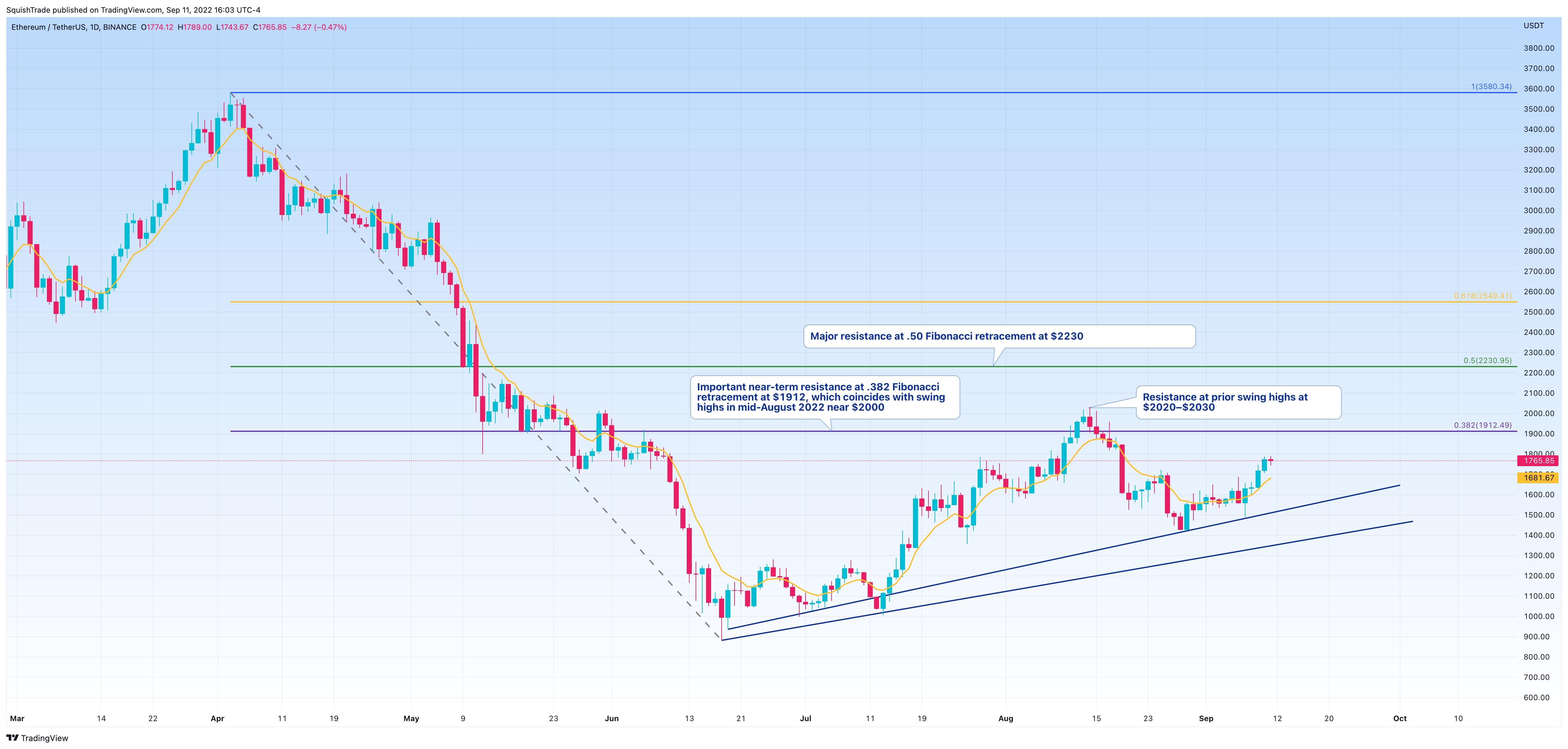The width and height of the screenshot is (1568, 749).
Task: Click the 2500.00 price axis label
Action: click(1539, 312)
